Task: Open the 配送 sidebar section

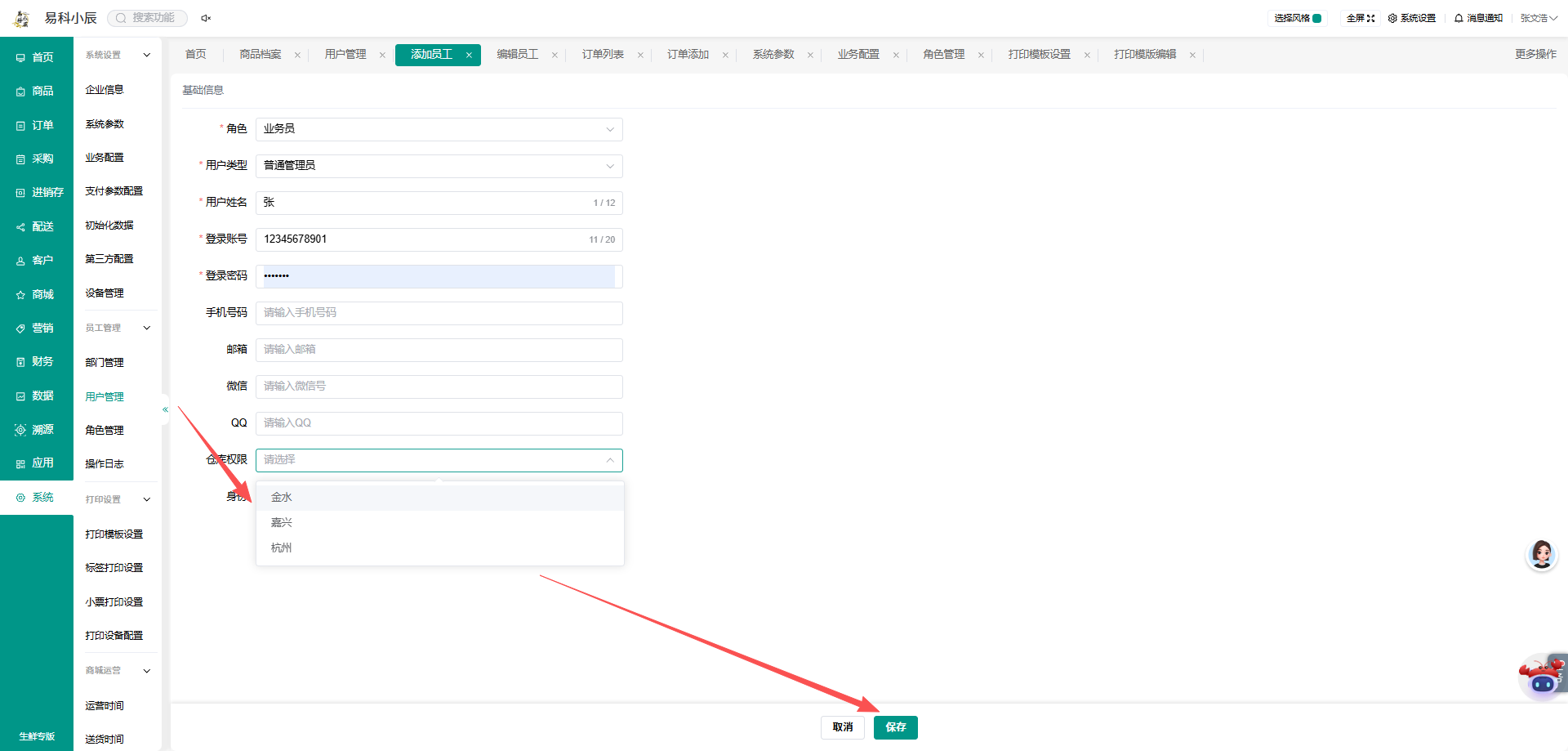Action: point(37,226)
